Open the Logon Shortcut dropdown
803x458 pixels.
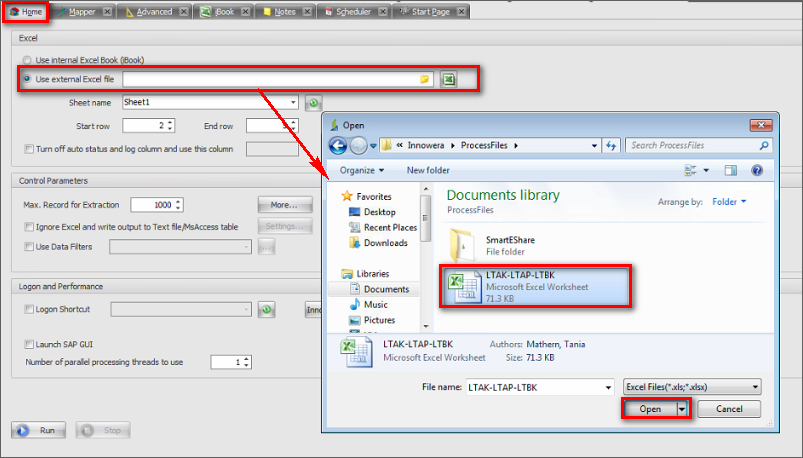click(246, 309)
